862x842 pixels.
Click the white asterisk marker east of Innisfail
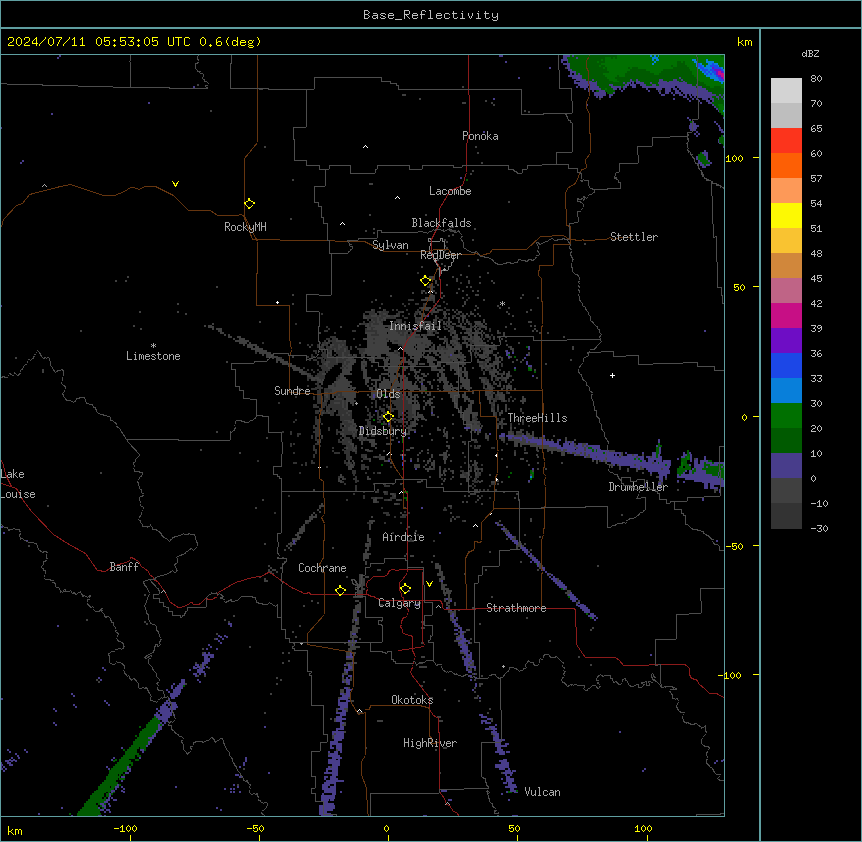coord(502,303)
